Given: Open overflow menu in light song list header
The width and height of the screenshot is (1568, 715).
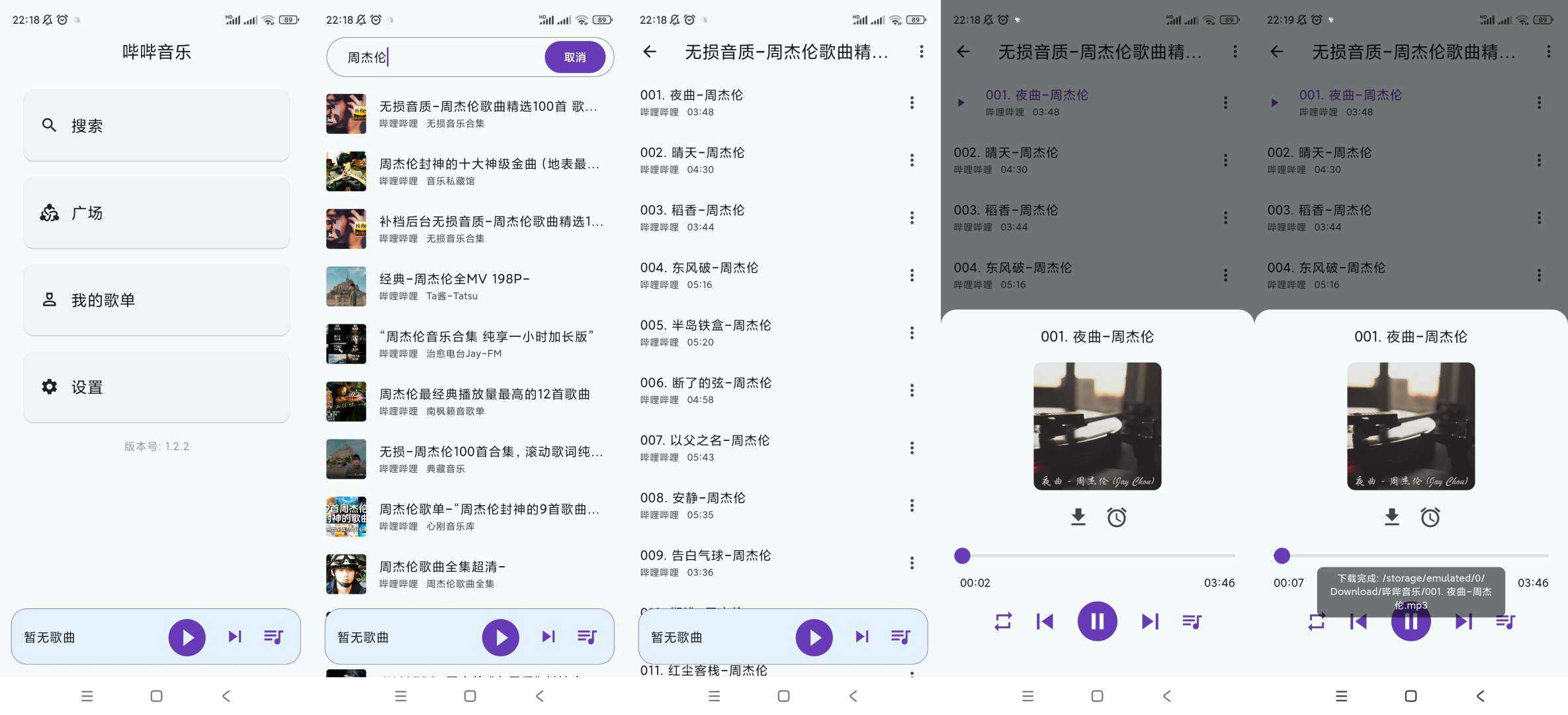Looking at the screenshot, I should 922,52.
